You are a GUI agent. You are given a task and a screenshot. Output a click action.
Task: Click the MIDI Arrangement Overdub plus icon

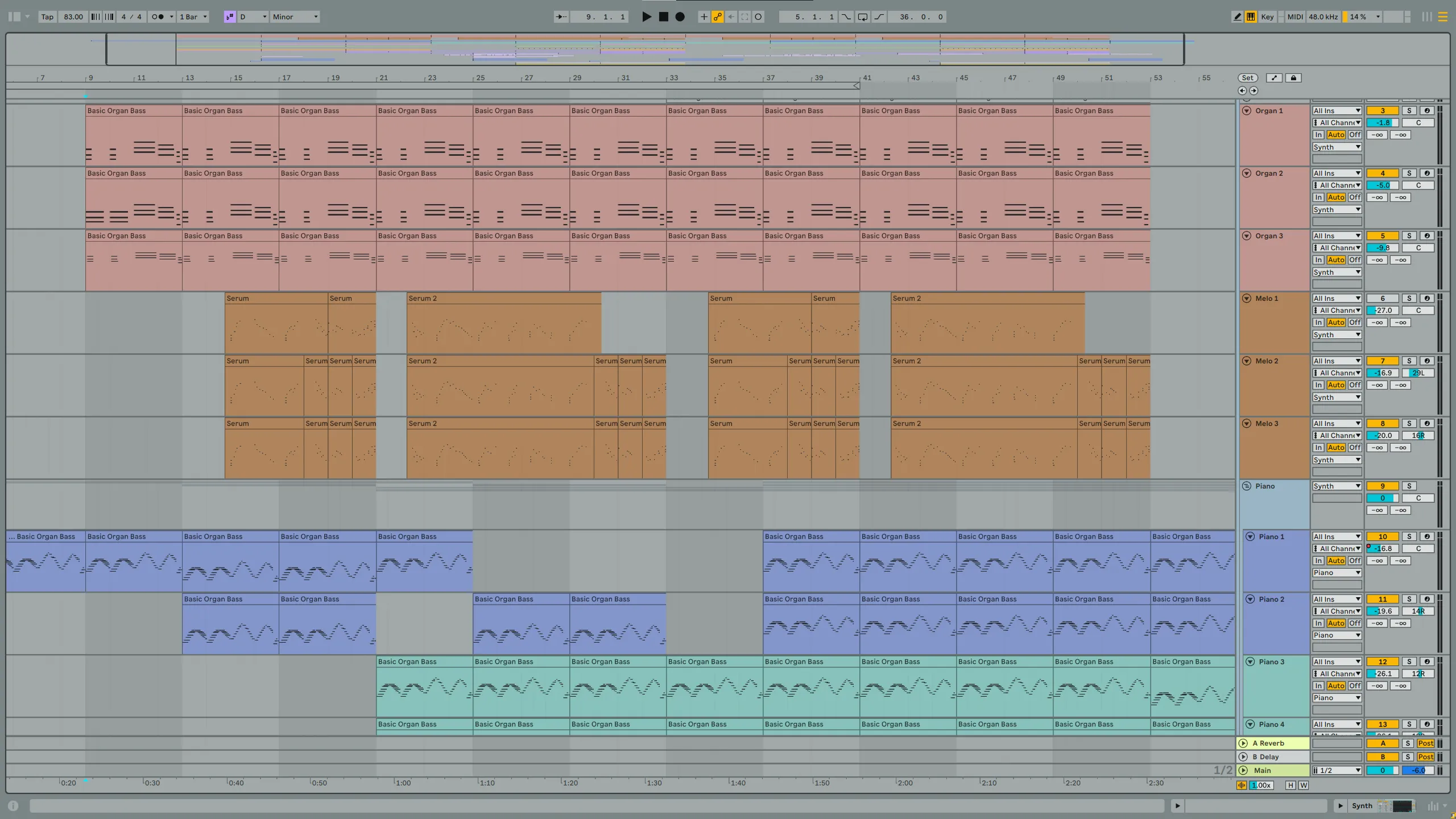click(704, 16)
